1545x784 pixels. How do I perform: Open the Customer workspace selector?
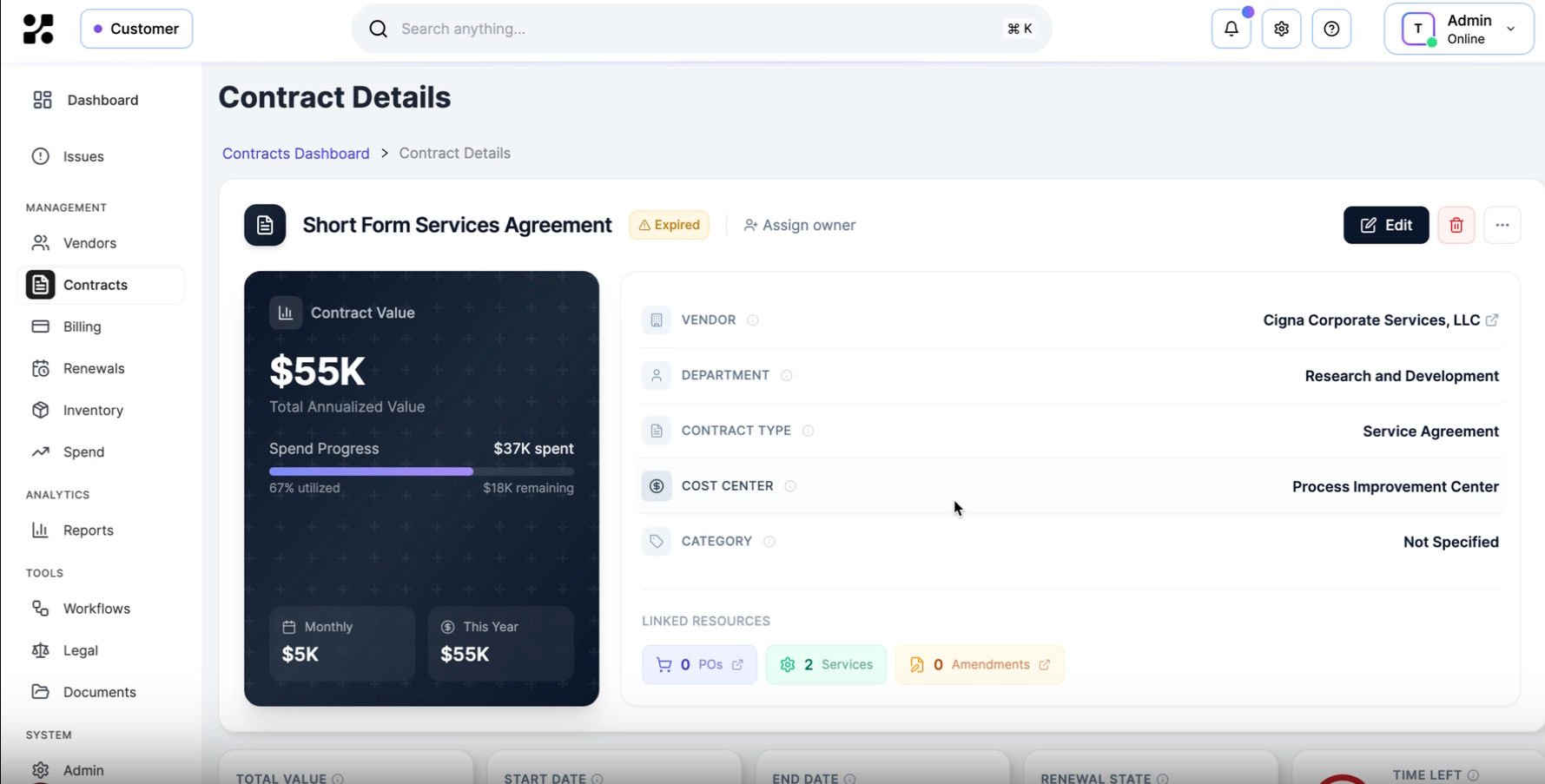tap(136, 29)
